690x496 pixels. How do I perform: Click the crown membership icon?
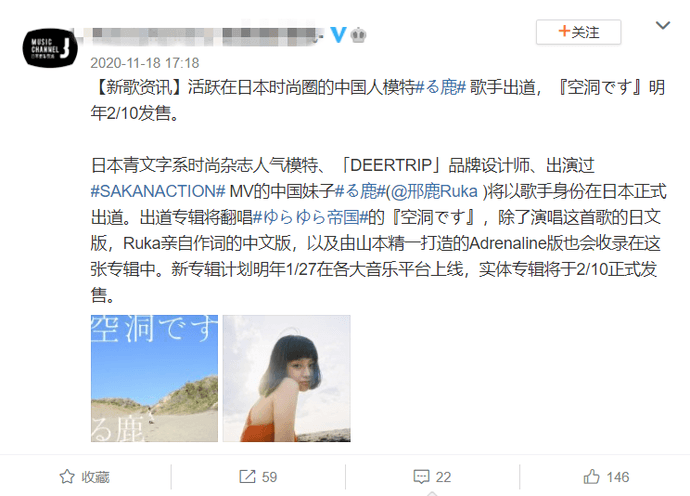pos(359,35)
